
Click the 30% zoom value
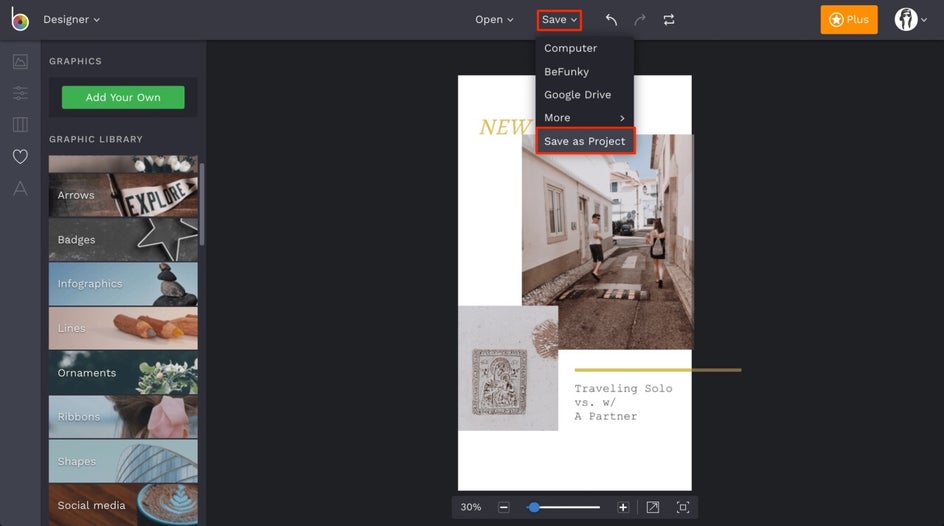471,507
